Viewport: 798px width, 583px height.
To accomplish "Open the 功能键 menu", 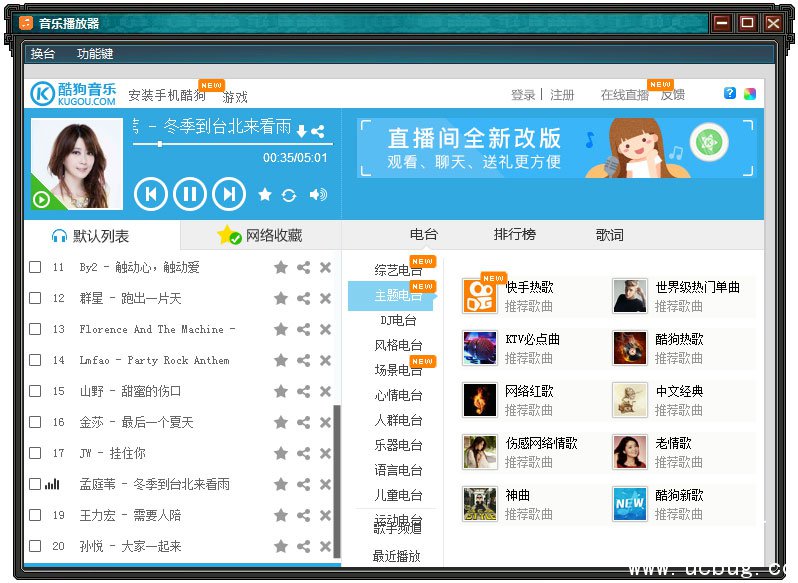I will point(95,54).
